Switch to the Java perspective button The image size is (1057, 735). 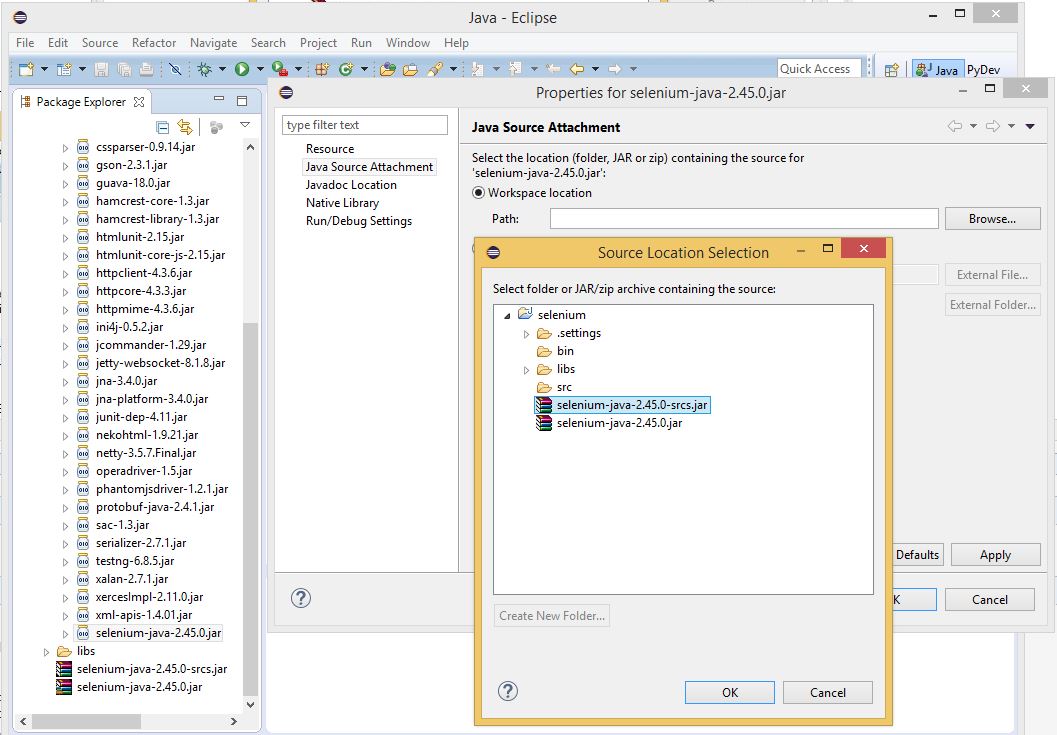point(937,69)
